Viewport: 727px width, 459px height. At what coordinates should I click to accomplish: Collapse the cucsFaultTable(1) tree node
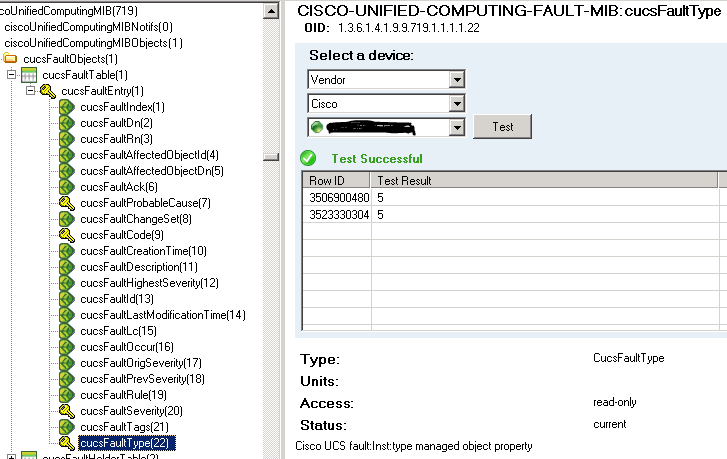pos(12,75)
